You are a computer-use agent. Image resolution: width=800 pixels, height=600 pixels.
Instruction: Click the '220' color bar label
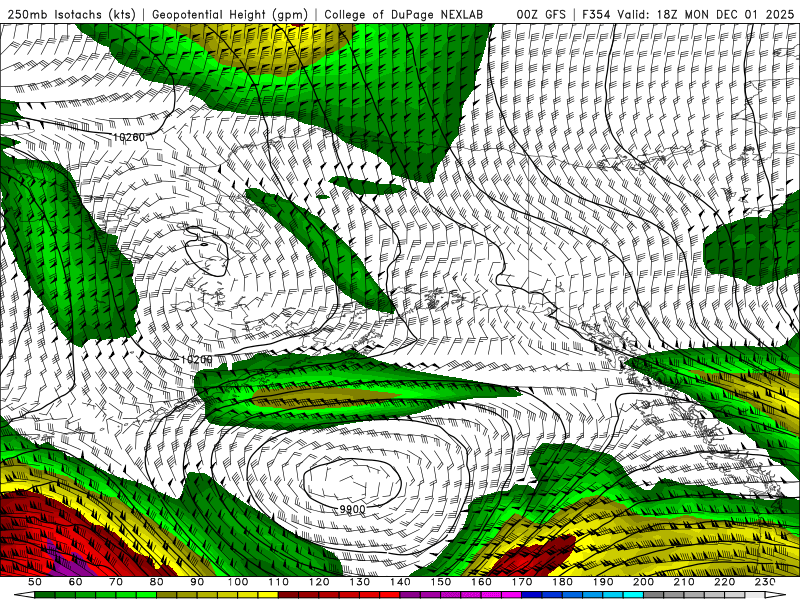[x=725, y=582]
